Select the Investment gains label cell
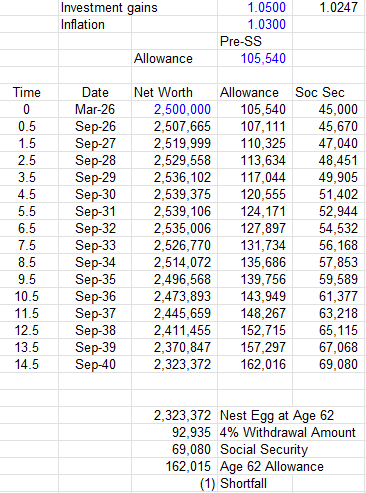Screen dimensions: 366x493 tap(109, 8)
